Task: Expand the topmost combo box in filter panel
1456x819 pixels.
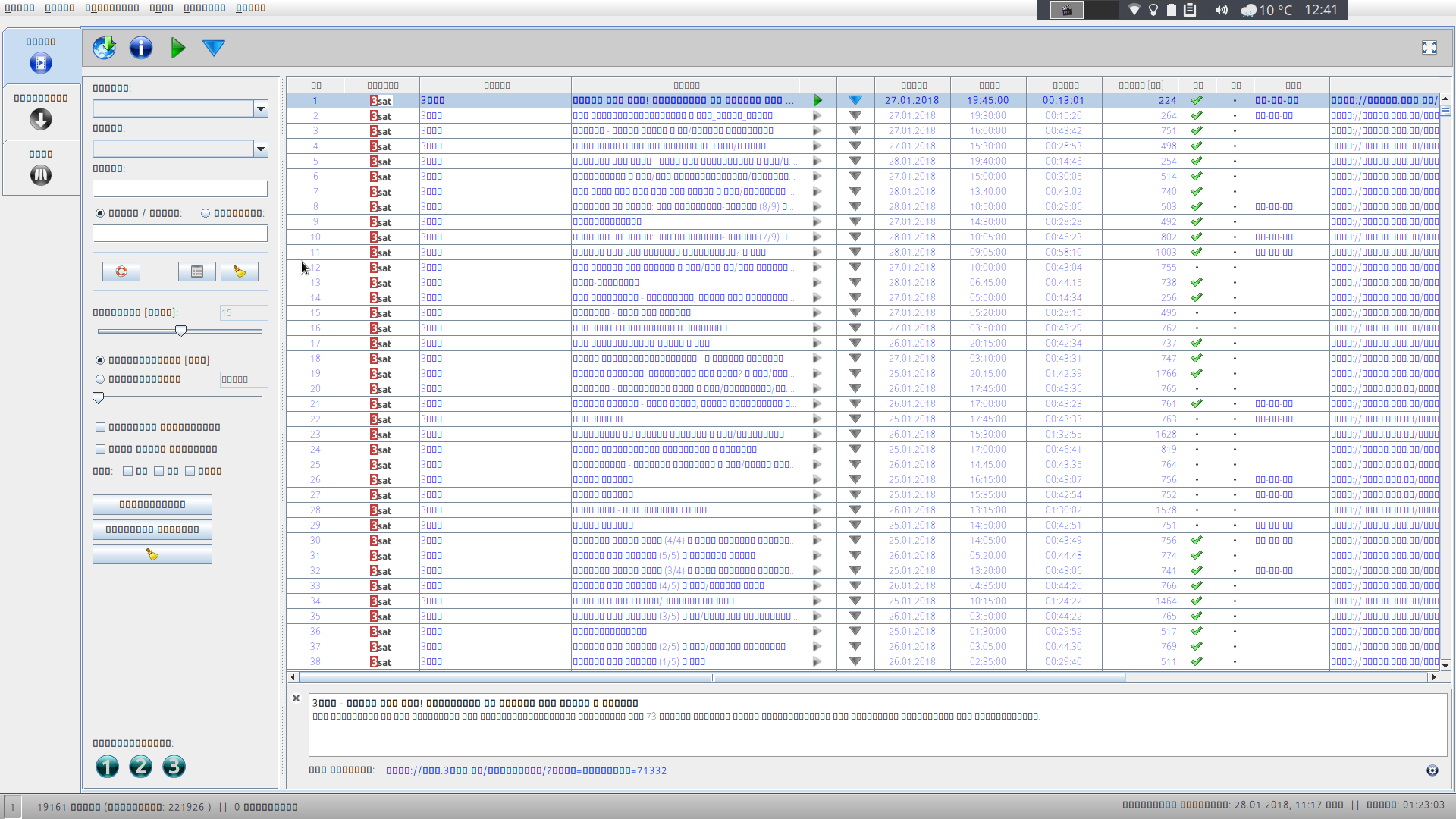Action: point(261,108)
